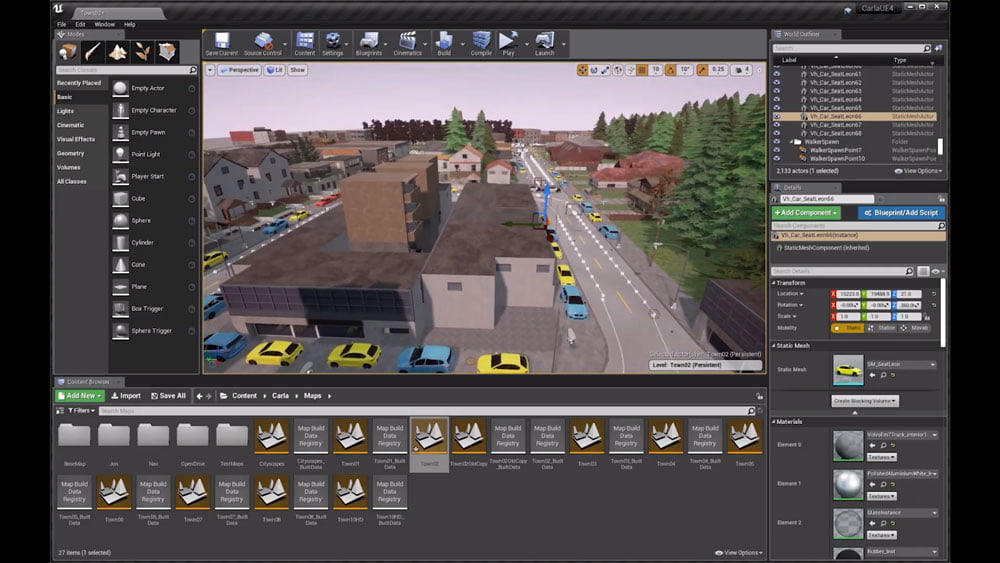Click the Compile toolbar icon

[x=481, y=42]
